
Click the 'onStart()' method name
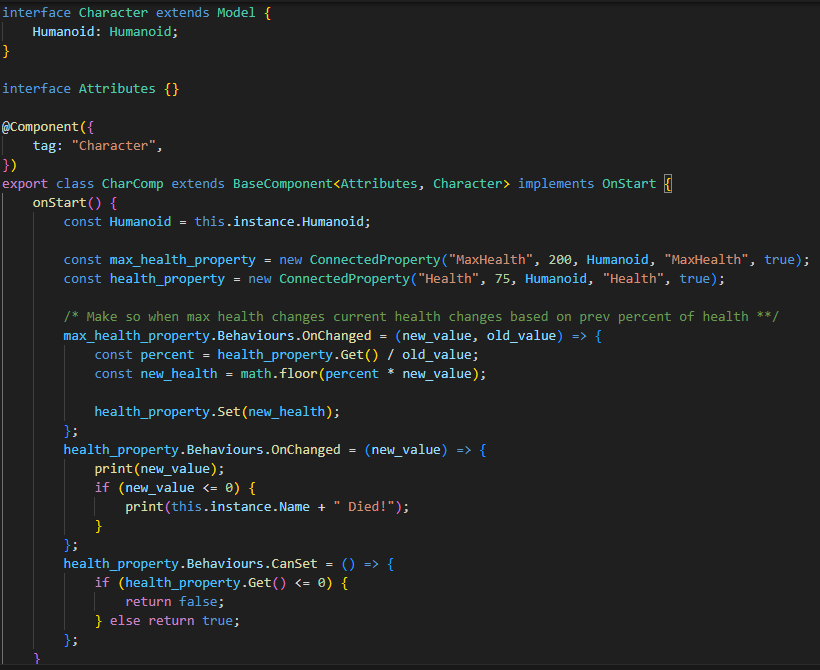pos(67,202)
